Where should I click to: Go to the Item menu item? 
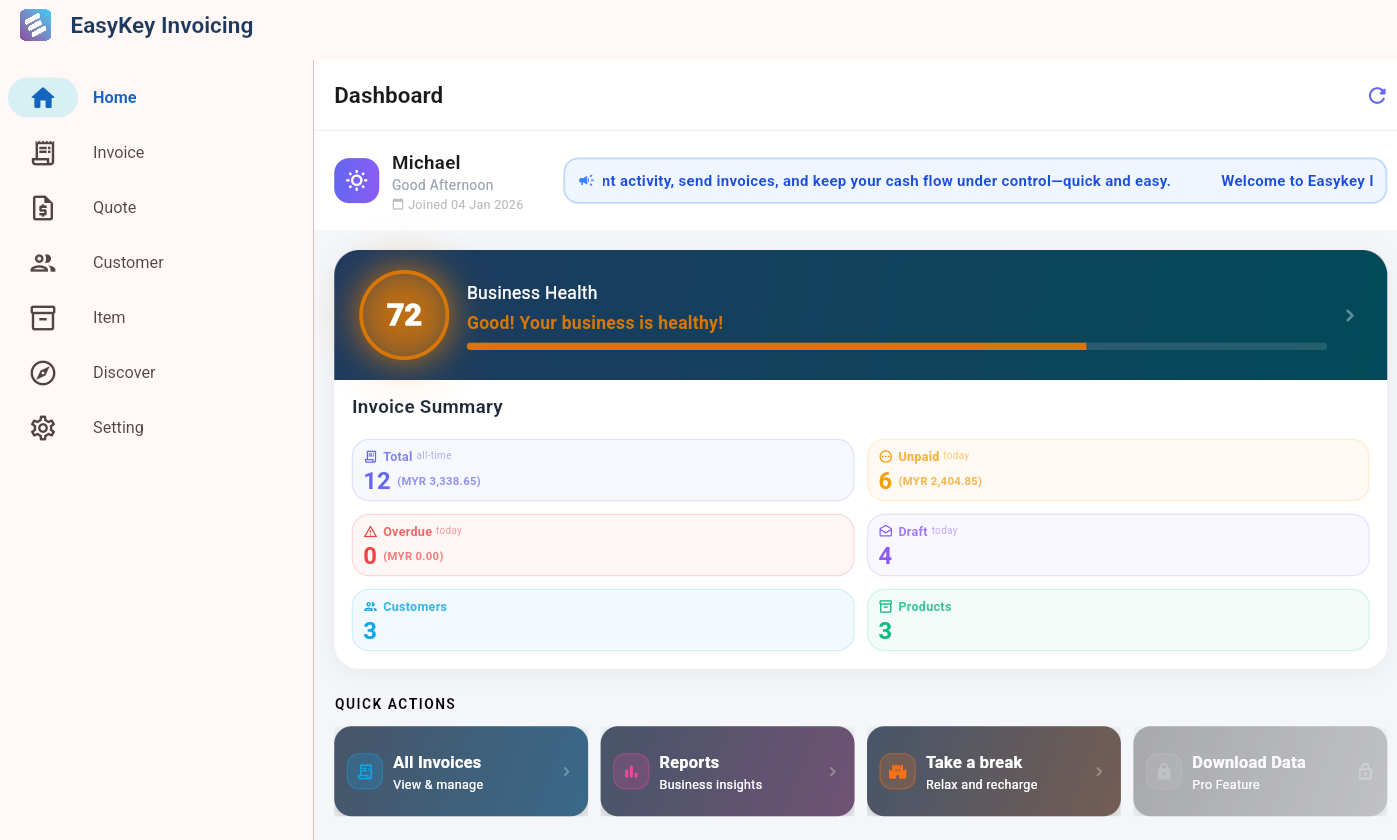click(x=158, y=317)
